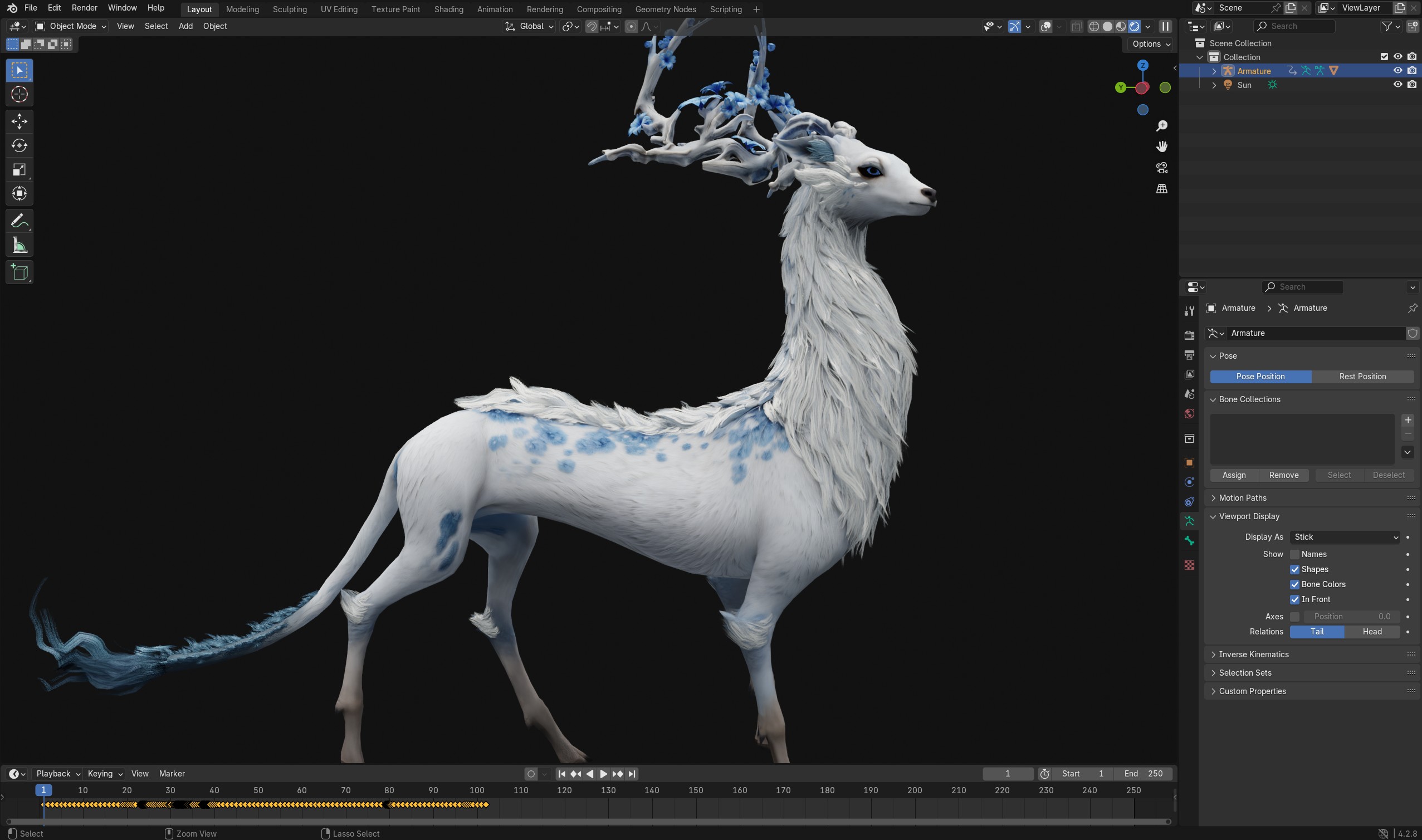This screenshot has height=840, width=1422.
Task: Click the Add Cube tool
Action: coord(19,272)
